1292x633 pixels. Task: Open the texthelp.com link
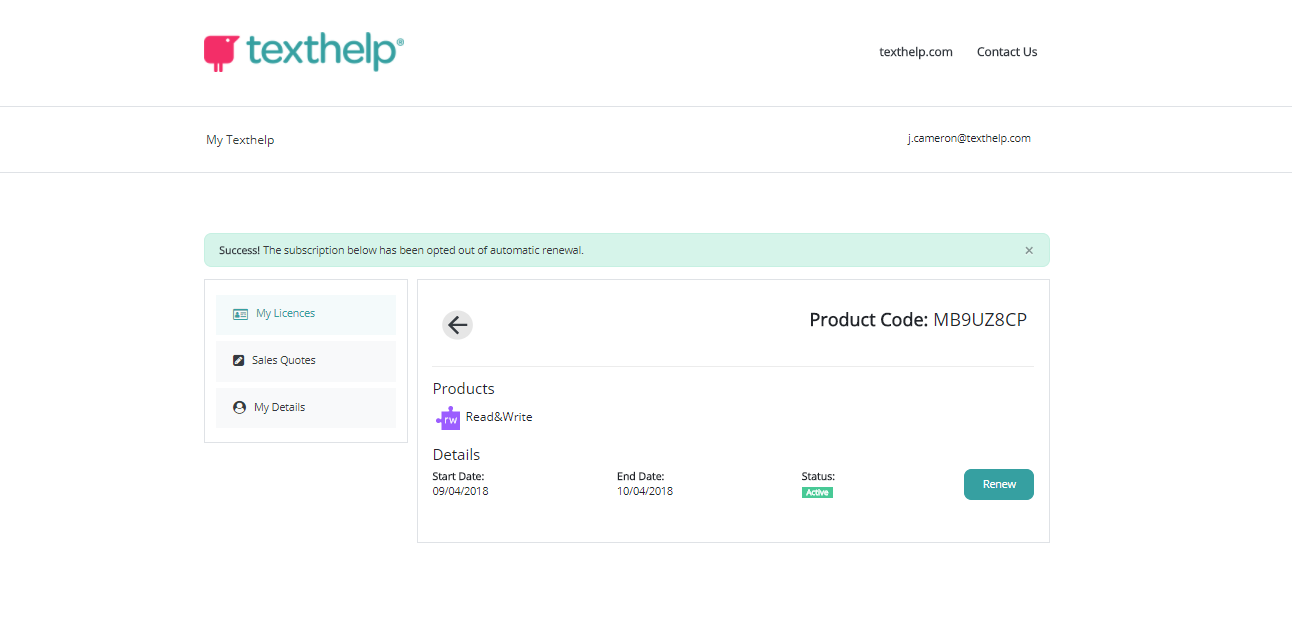point(916,52)
